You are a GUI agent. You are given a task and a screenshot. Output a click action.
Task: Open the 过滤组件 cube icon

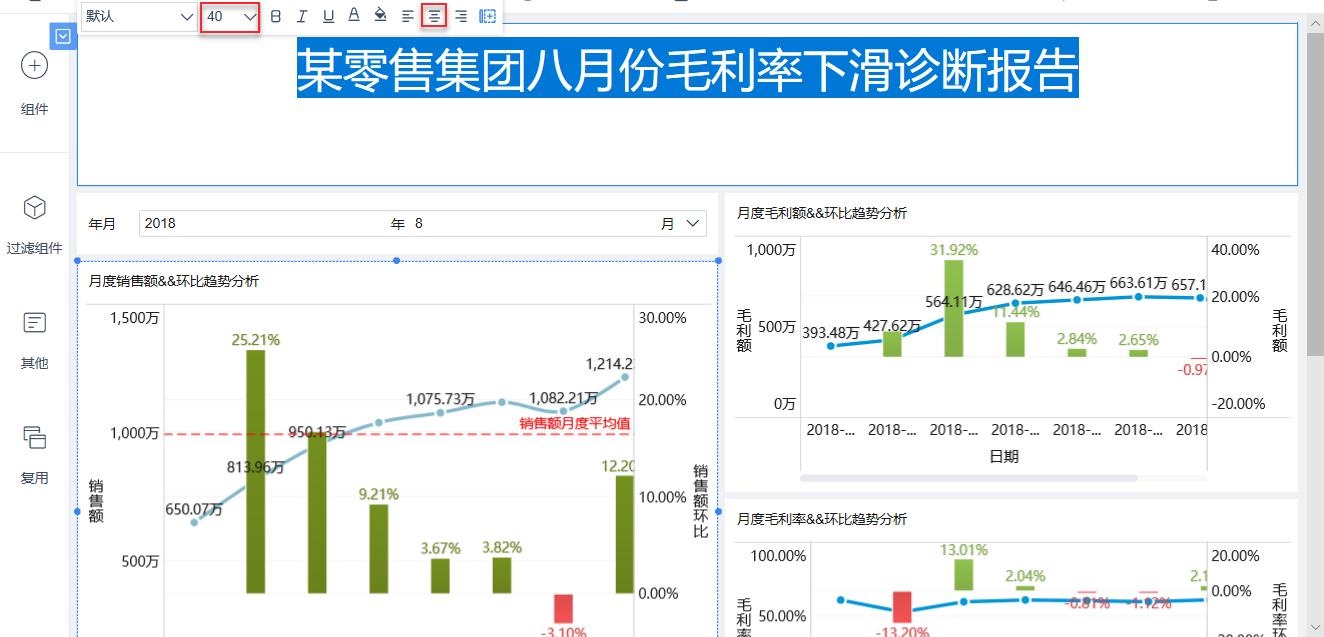point(34,207)
